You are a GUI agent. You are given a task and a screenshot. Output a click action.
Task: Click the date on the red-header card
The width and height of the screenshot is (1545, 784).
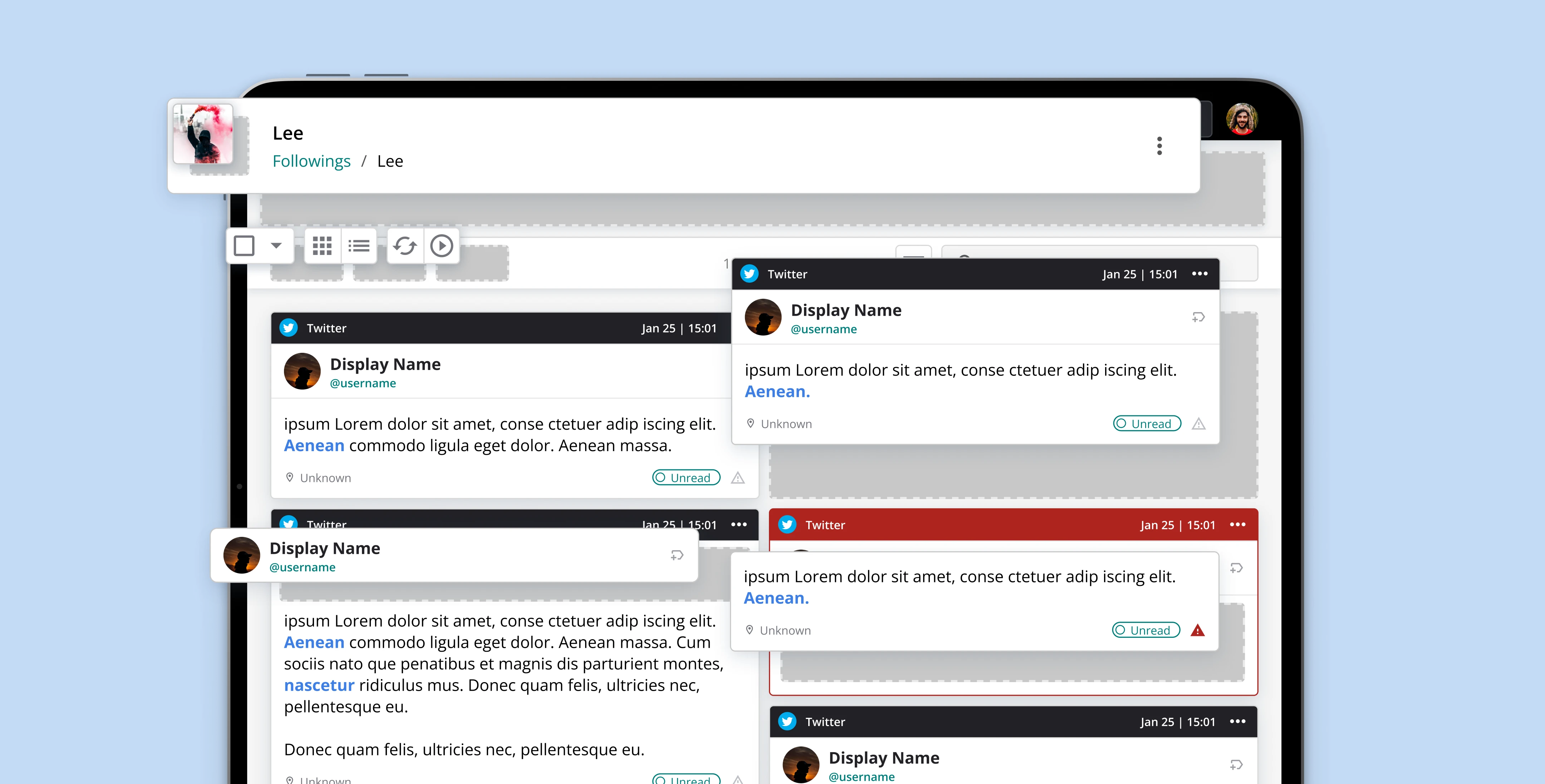tap(1177, 525)
